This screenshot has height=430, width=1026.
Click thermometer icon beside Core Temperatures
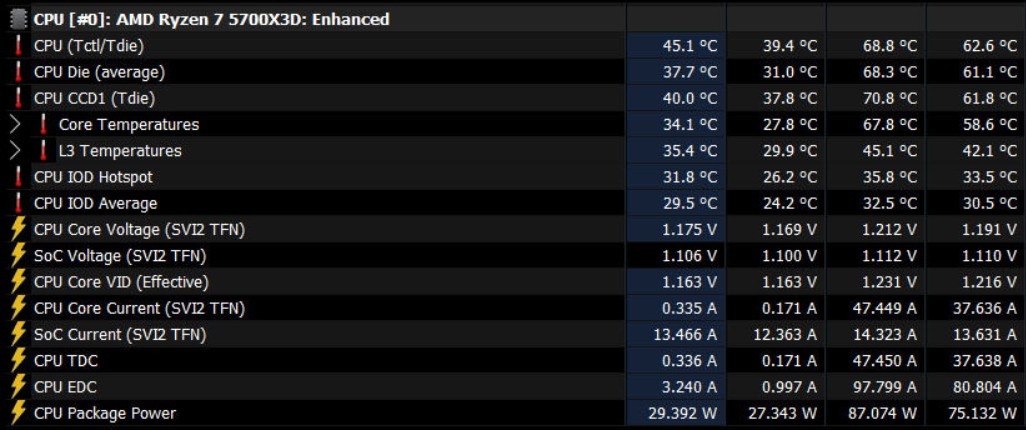point(44,124)
